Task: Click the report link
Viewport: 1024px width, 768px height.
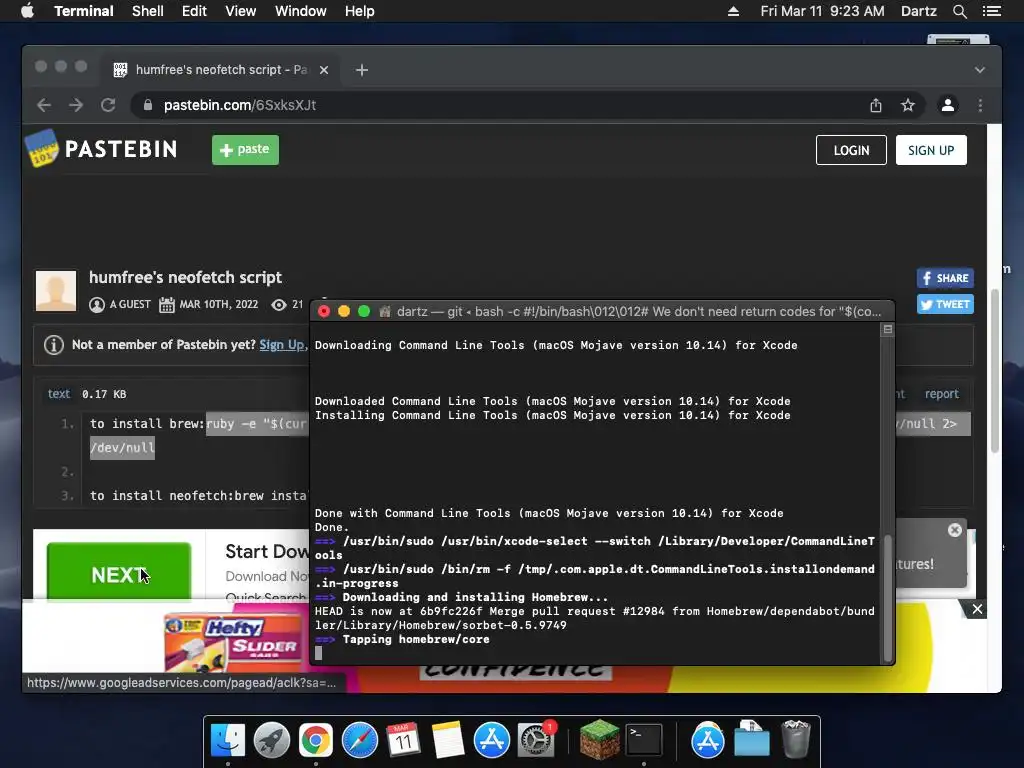Action: click(x=942, y=394)
